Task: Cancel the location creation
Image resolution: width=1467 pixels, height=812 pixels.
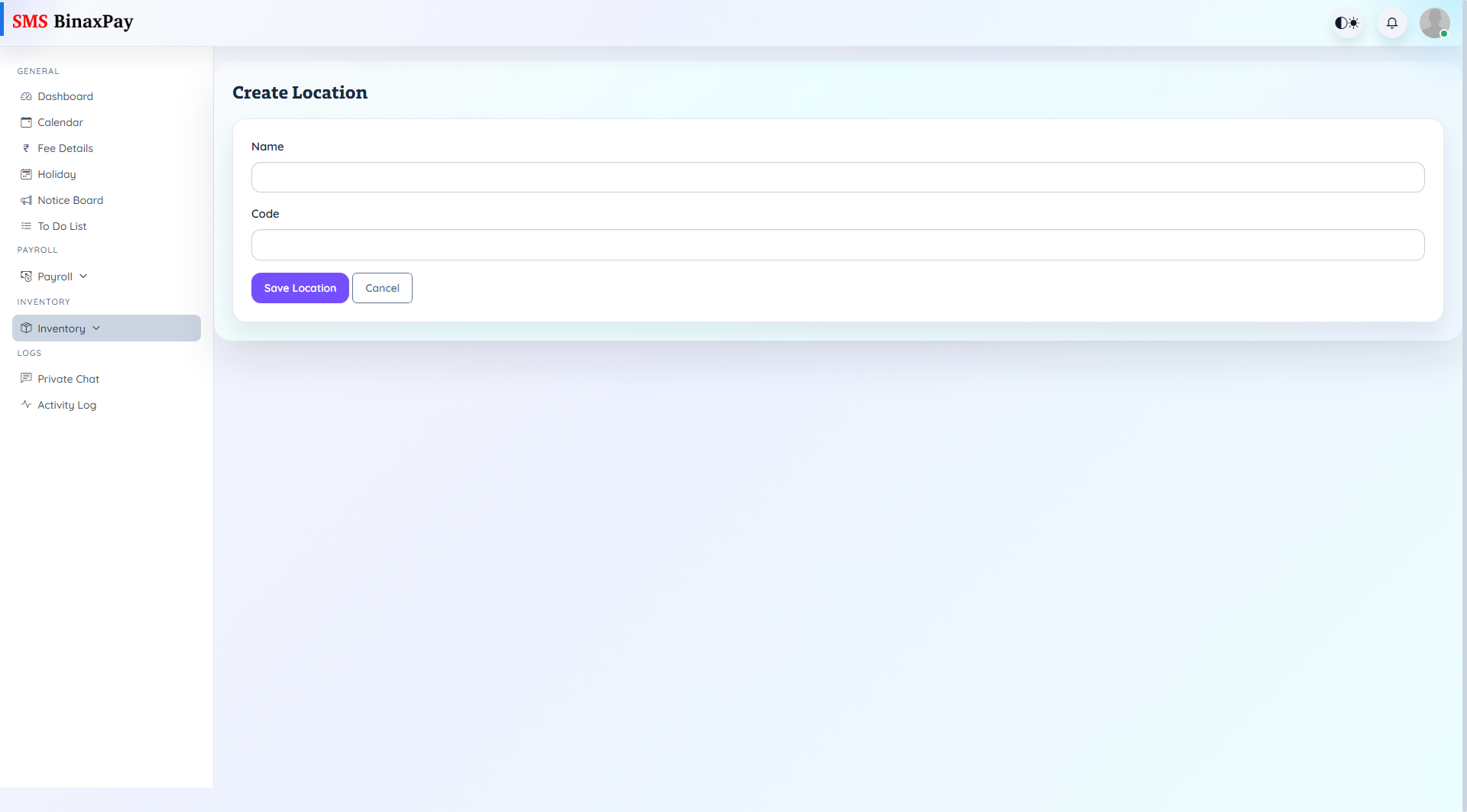Action: (x=382, y=288)
